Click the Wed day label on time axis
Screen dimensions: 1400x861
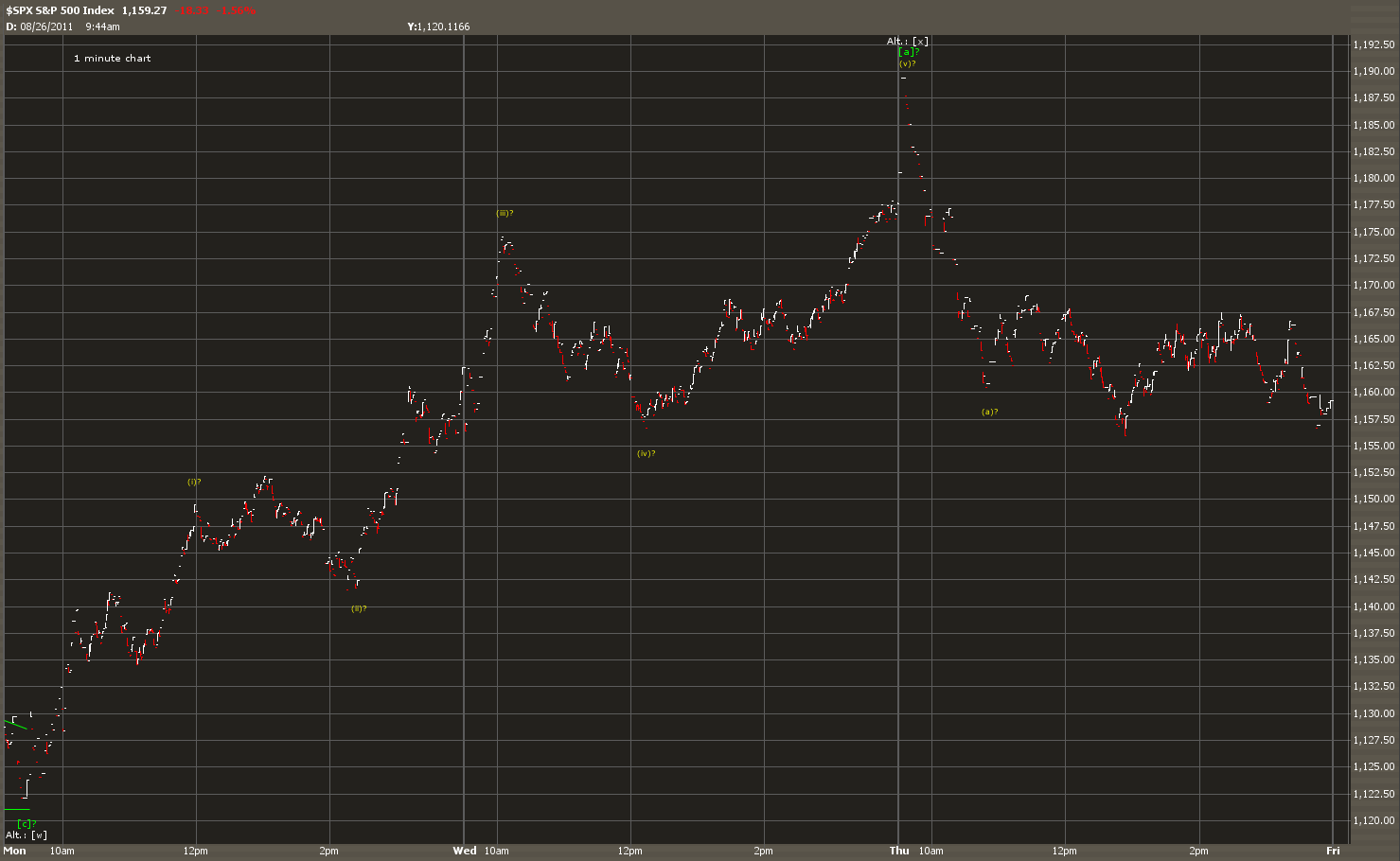click(465, 851)
